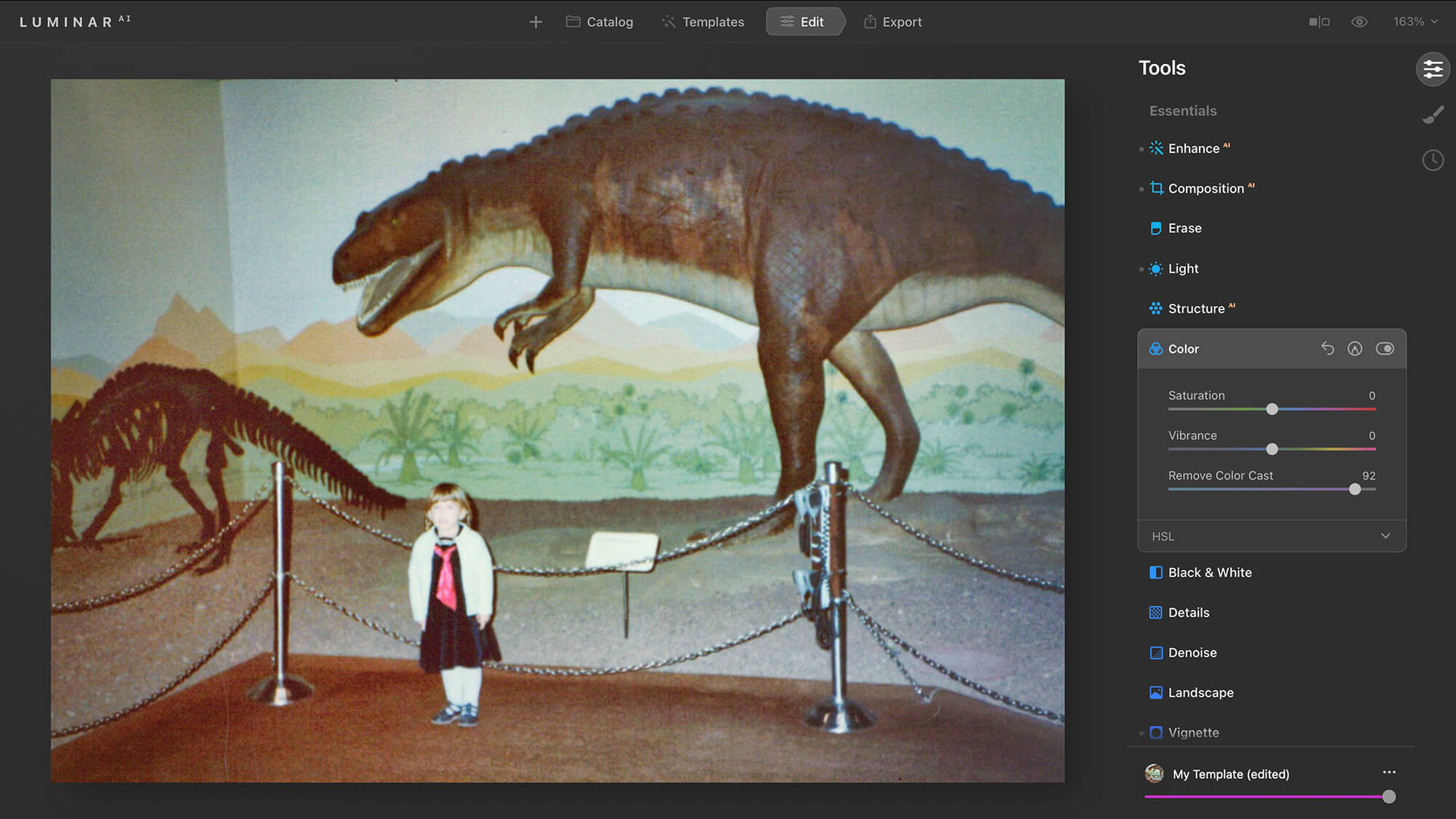Open the Enhance AI tool
Viewport: 1456px width, 819px height.
click(x=1193, y=149)
